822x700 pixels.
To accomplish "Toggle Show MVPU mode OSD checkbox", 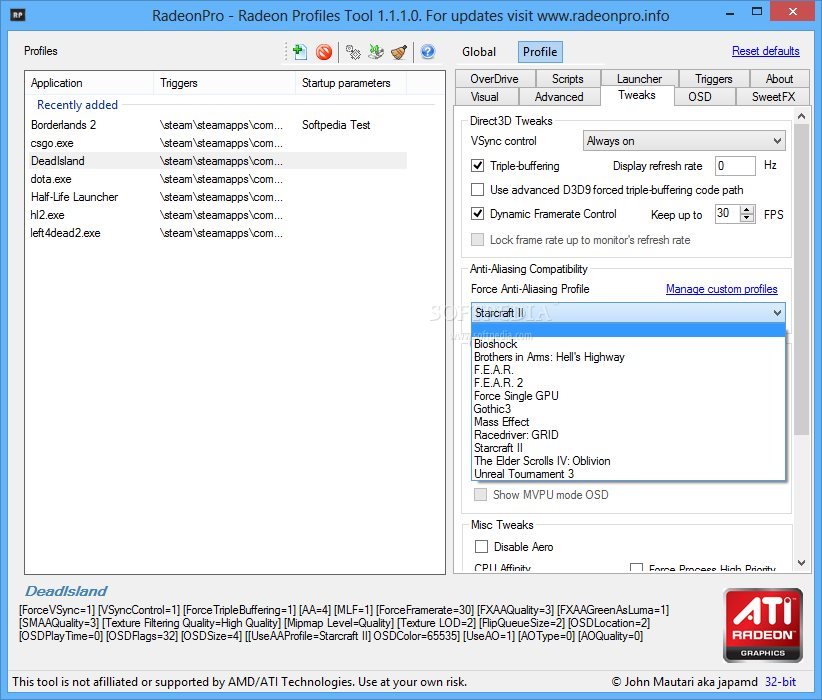I will (480, 494).
